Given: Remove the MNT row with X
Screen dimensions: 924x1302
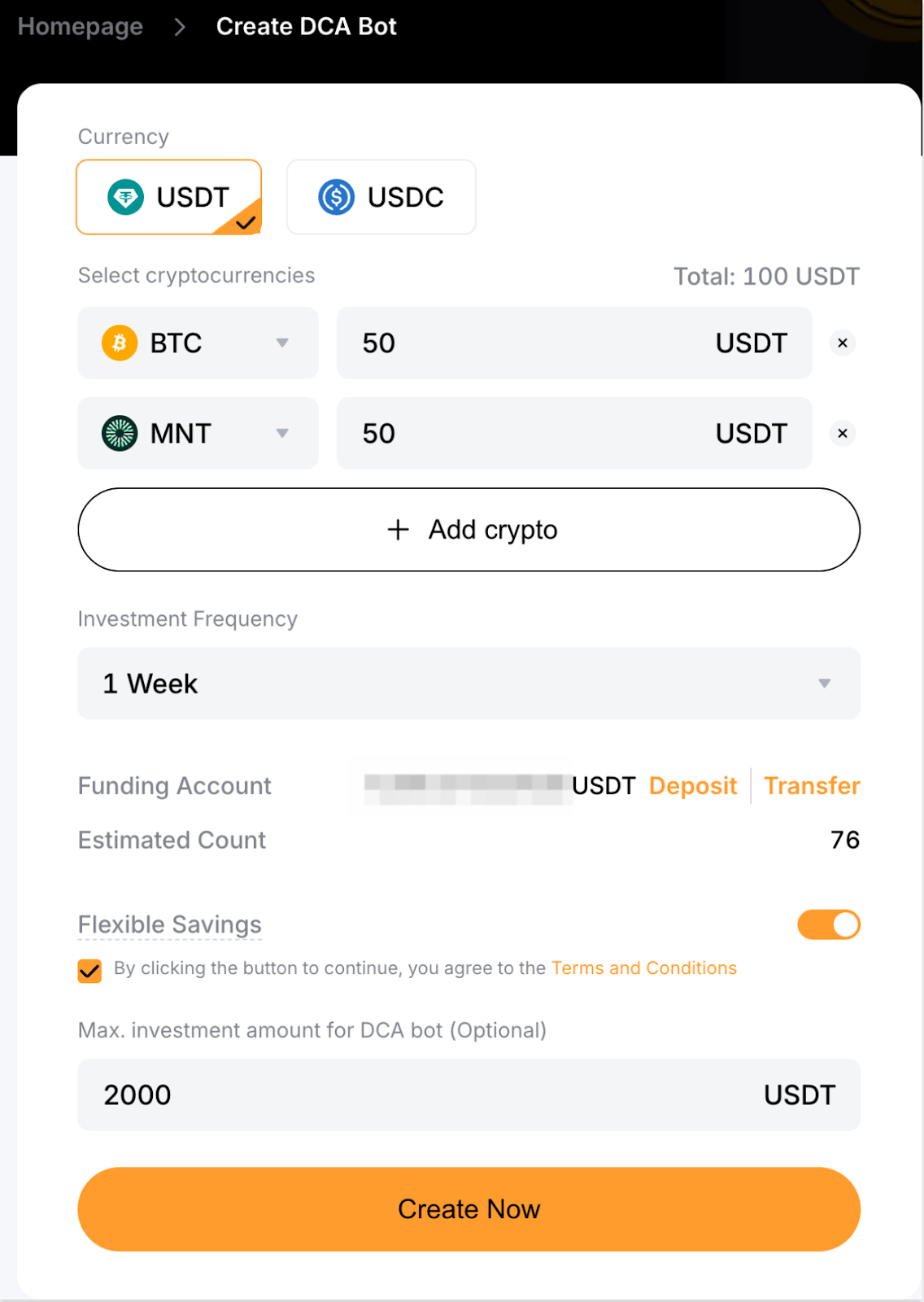Looking at the screenshot, I should (843, 433).
